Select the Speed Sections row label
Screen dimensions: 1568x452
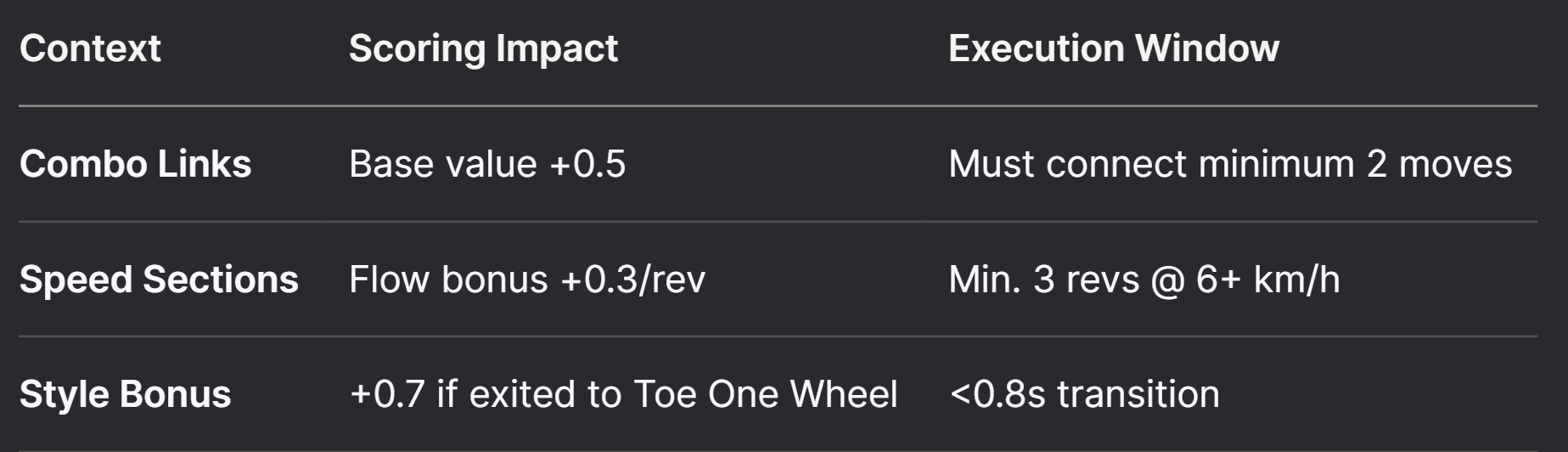pos(159,280)
